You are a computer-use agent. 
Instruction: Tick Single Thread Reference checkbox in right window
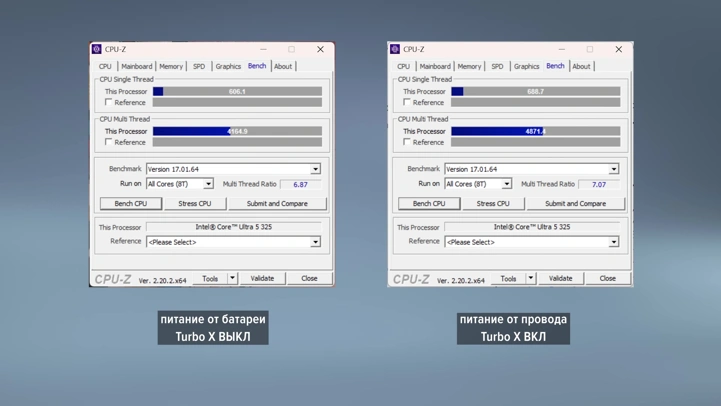[x=407, y=102]
